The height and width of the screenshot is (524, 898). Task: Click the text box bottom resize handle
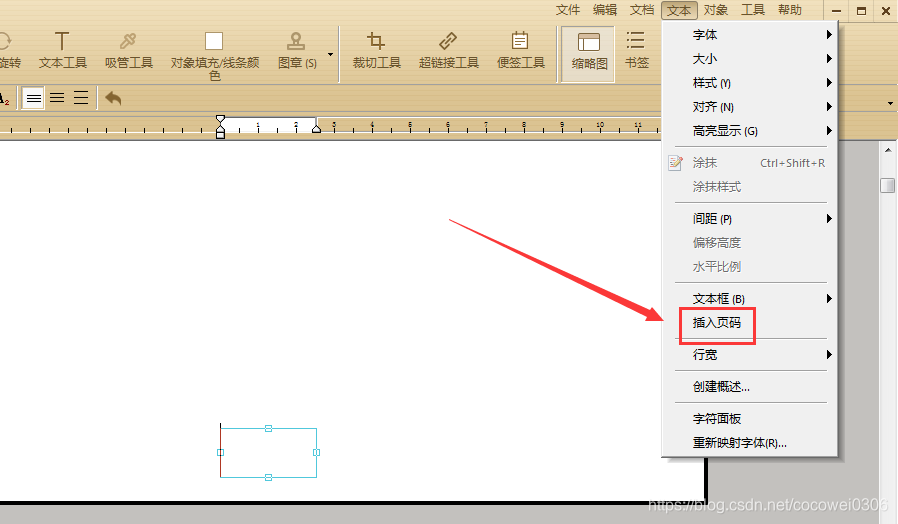[269, 477]
